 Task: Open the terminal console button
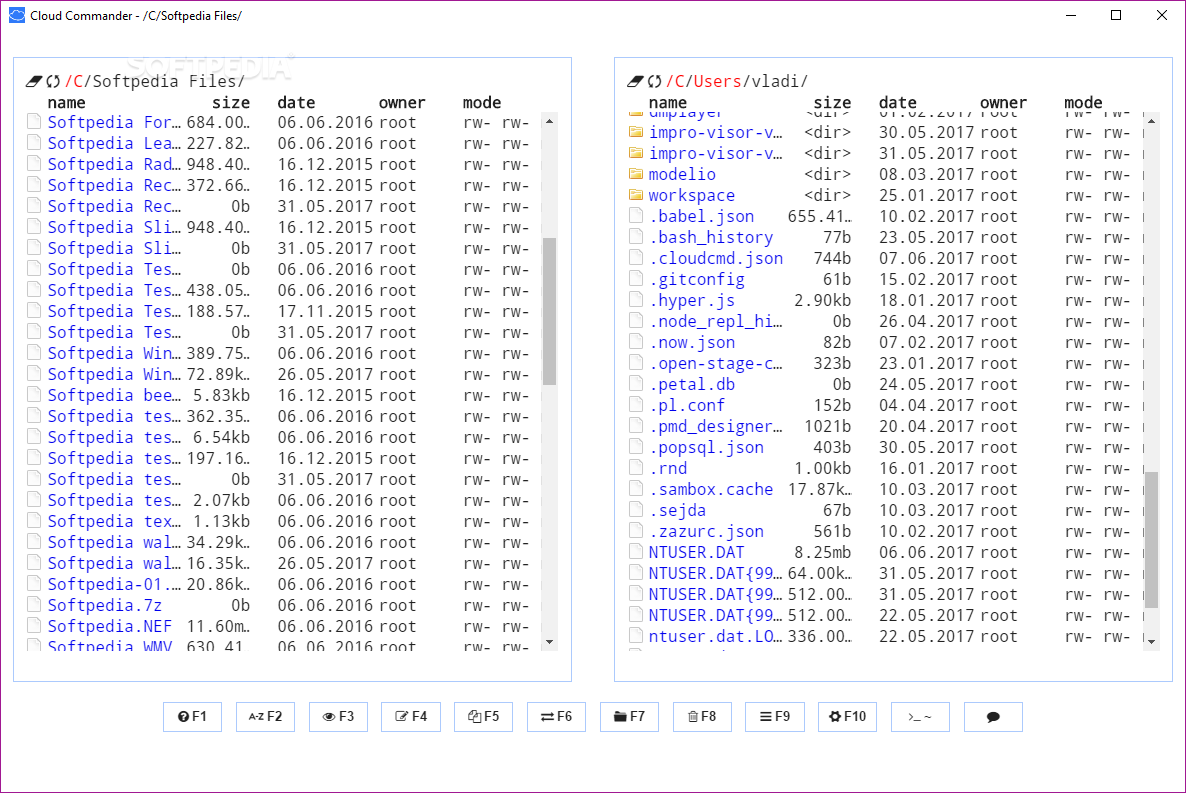(x=920, y=717)
